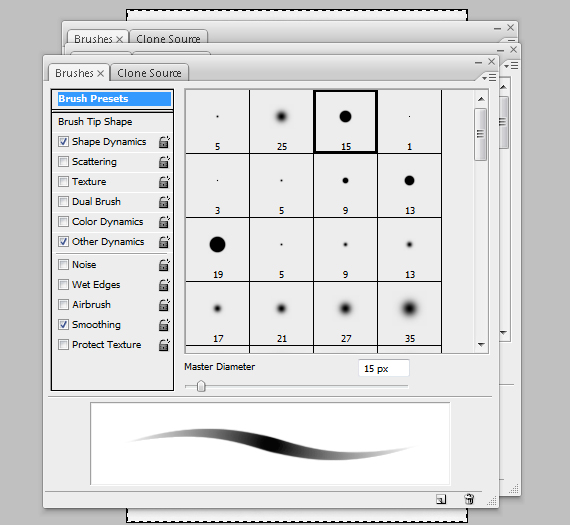Click lock icon beside Color Dynamics
The width and height of the screenshot is (570, 525).
pos(164,222)
